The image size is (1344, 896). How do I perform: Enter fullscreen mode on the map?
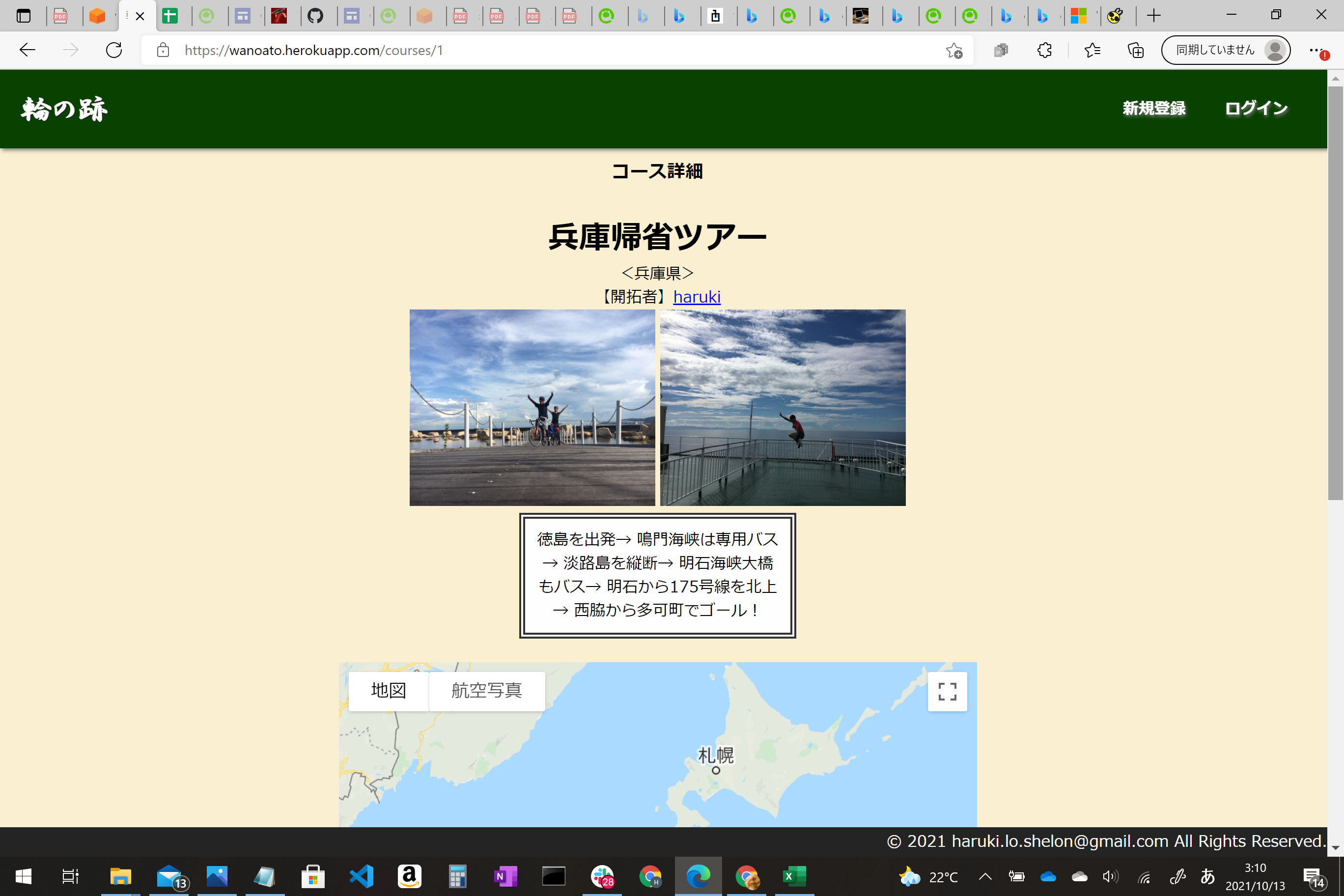click(x=947, y=692)
